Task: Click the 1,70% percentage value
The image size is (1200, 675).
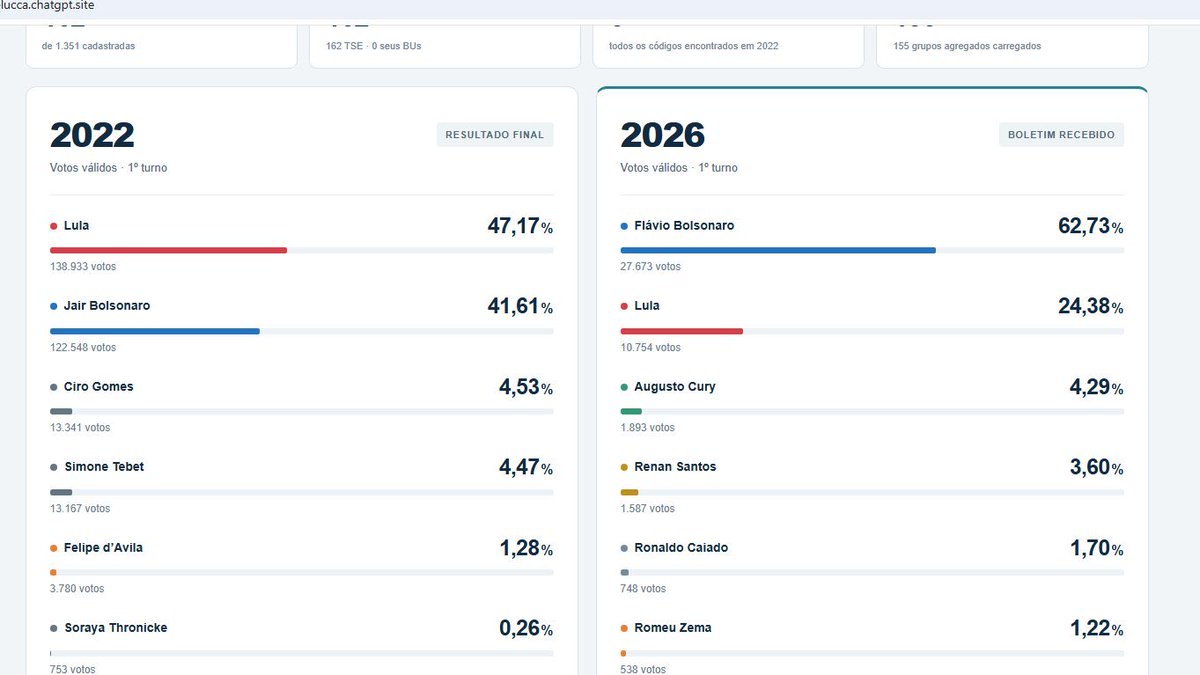Action: [x=1097, y=548]
